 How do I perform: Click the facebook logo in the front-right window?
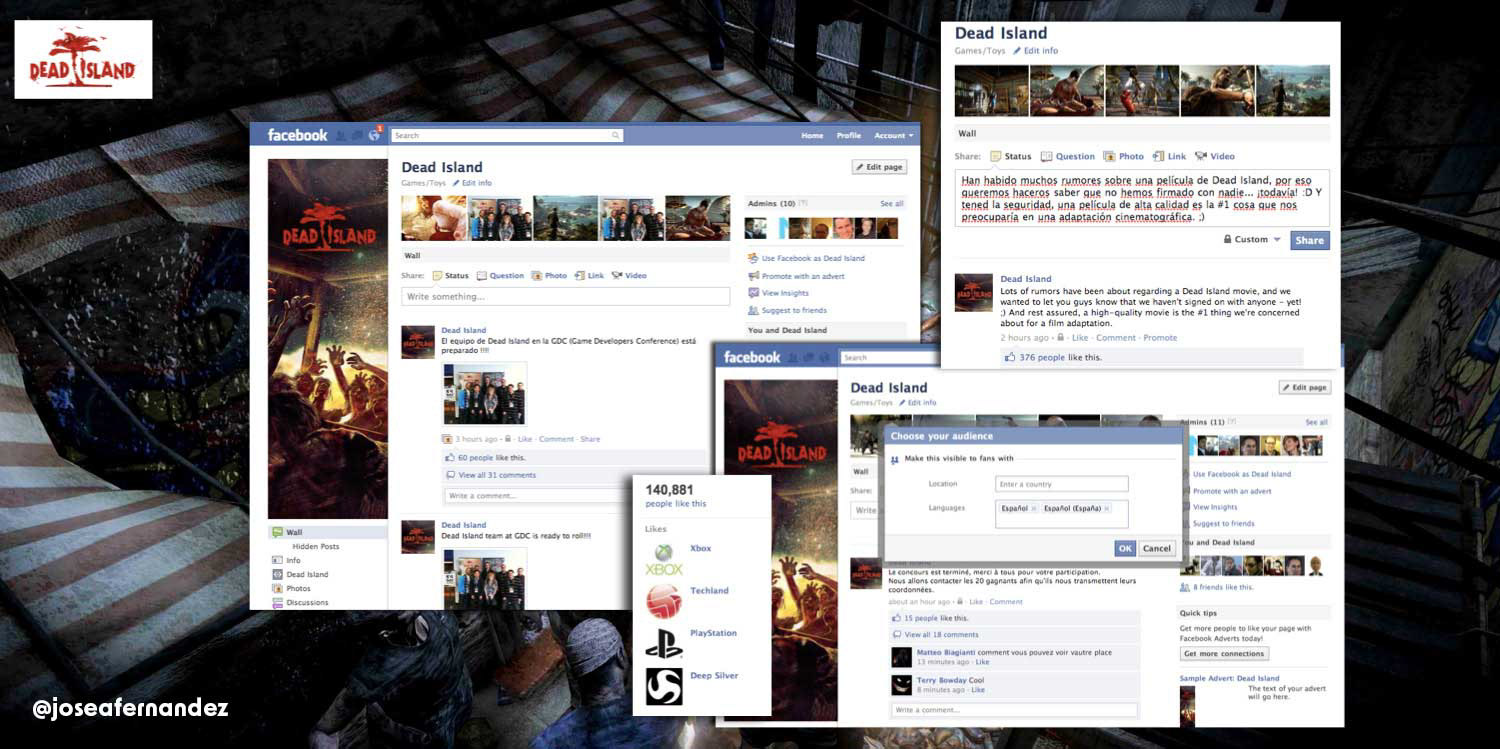(x=751, y=357)
